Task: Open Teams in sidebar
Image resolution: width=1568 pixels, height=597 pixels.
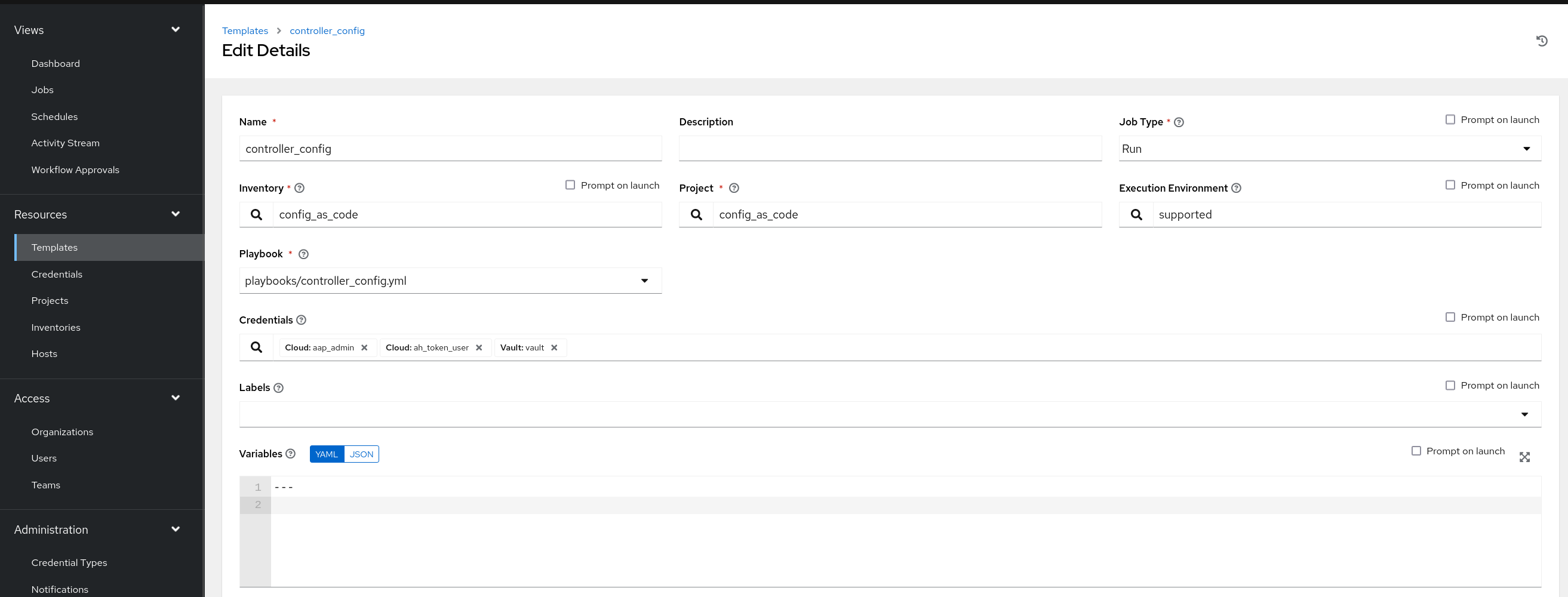Action: [45, 485]
